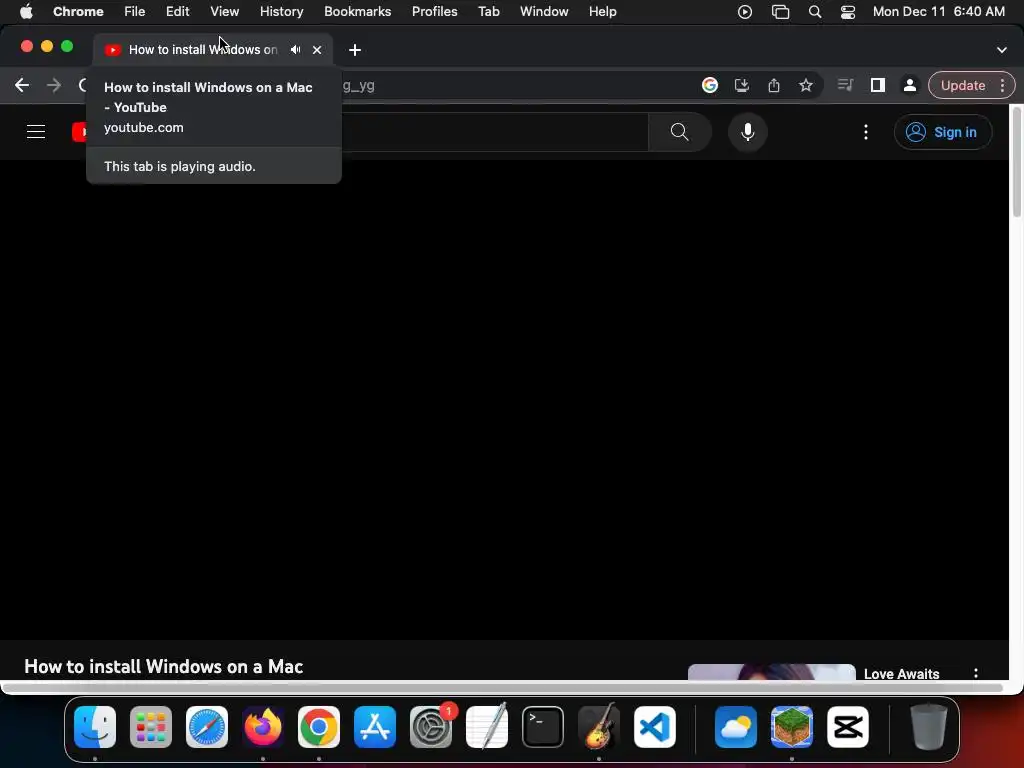Click the Now Playing menu bar icon
Image resolution: width=1024 pixels, height=768 pixels.
click(x=745, y=12)
